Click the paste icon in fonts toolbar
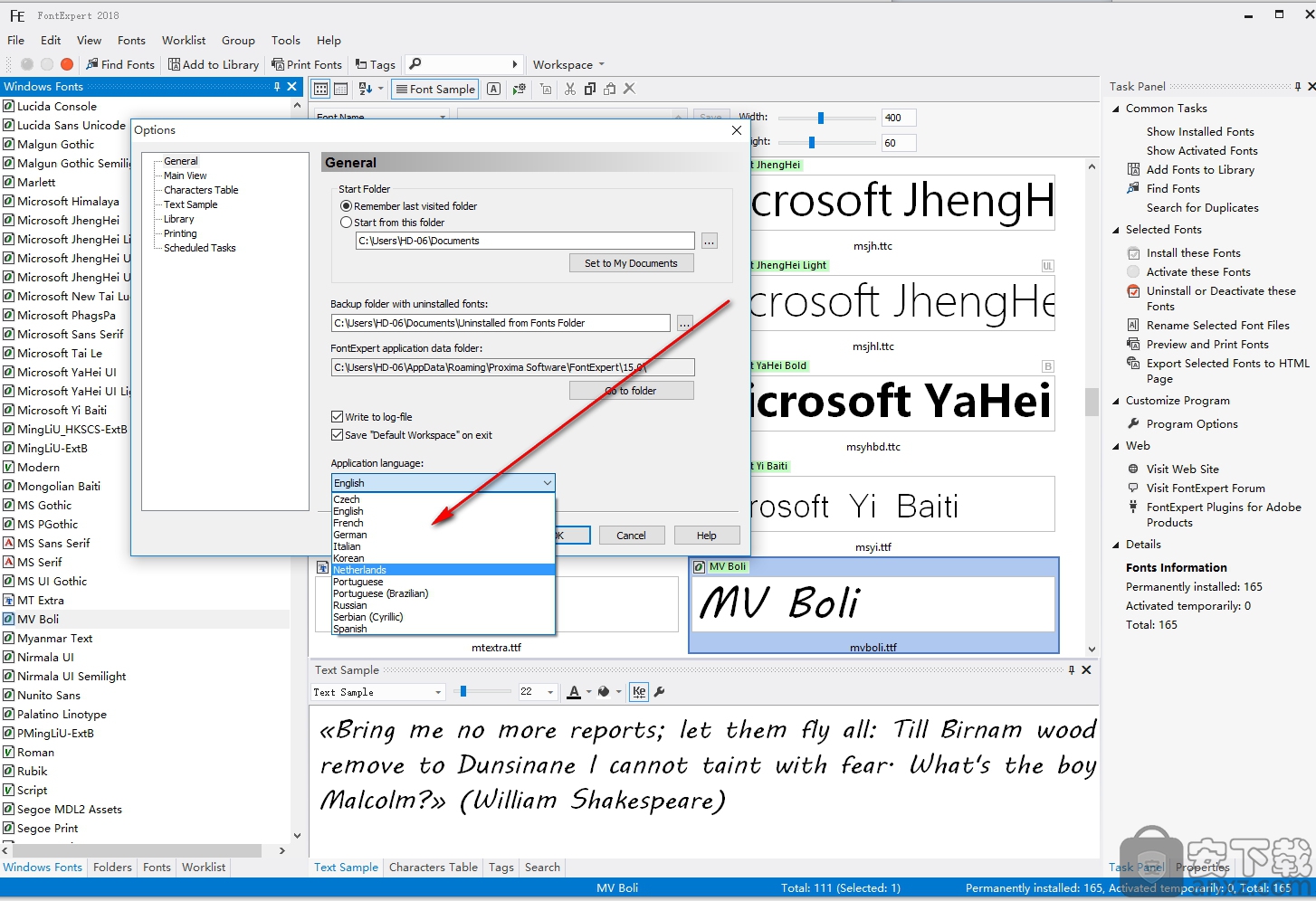The height and width of the screenshot is (901, 1316). tap(610, 89)
